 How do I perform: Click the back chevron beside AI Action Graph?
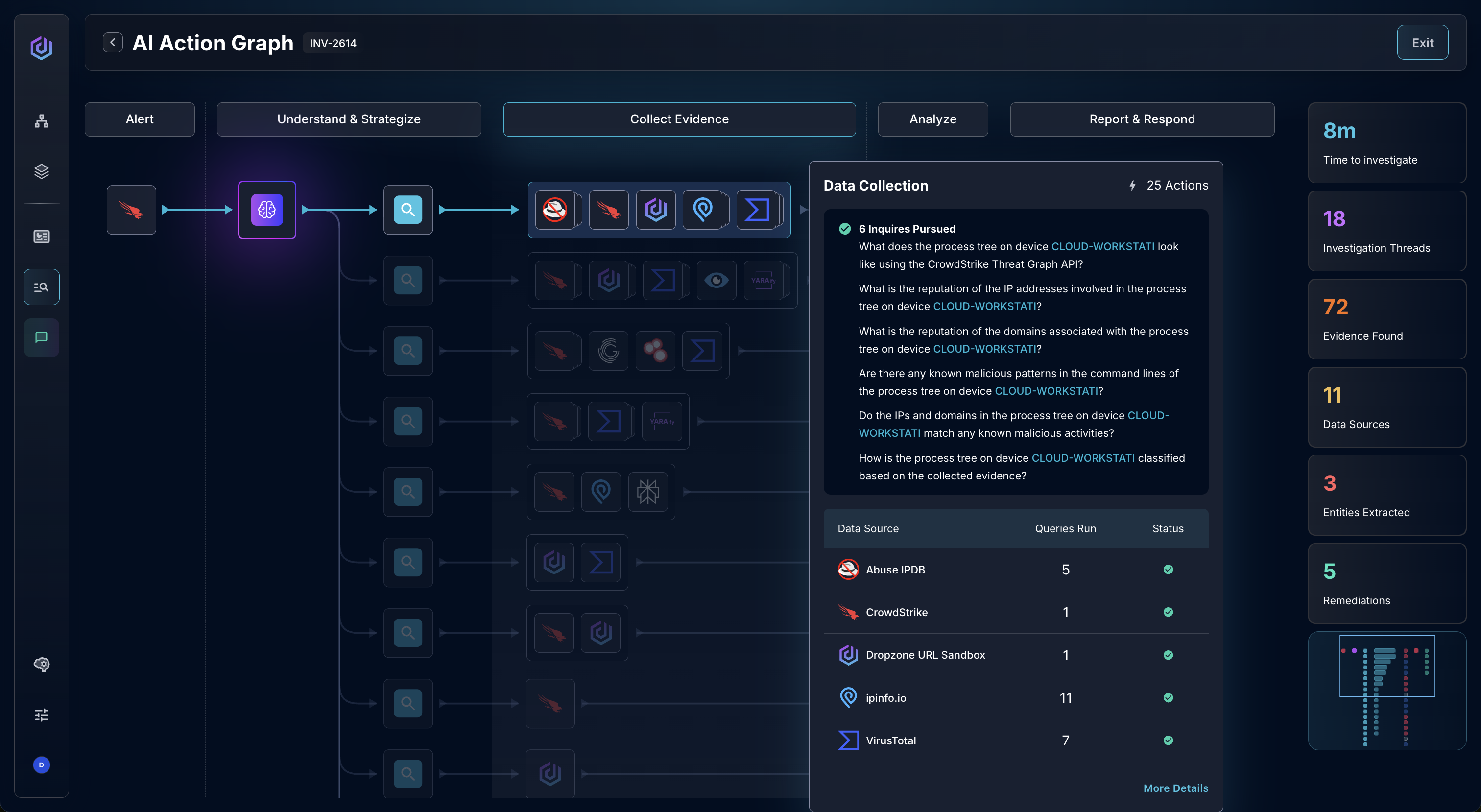(x=113, y=43)
